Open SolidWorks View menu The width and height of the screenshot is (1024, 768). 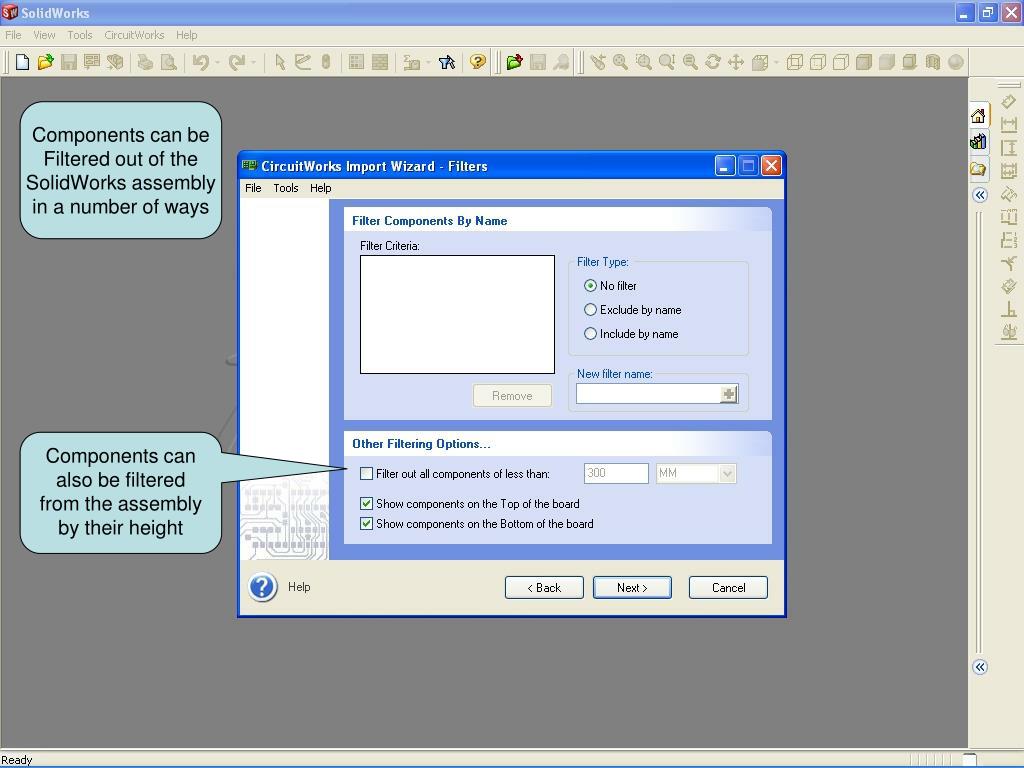44,35
